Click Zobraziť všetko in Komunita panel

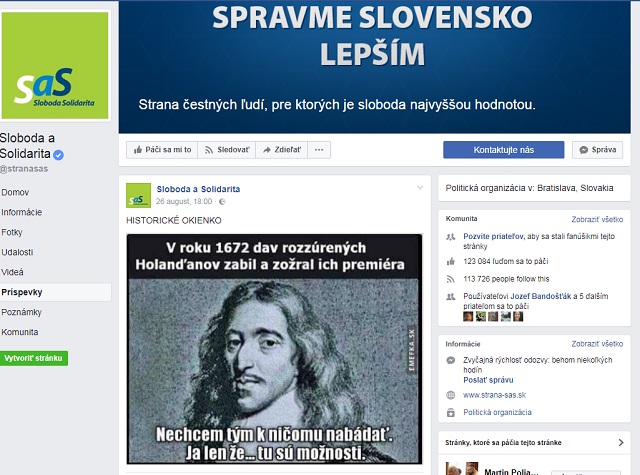pos(597,220)
